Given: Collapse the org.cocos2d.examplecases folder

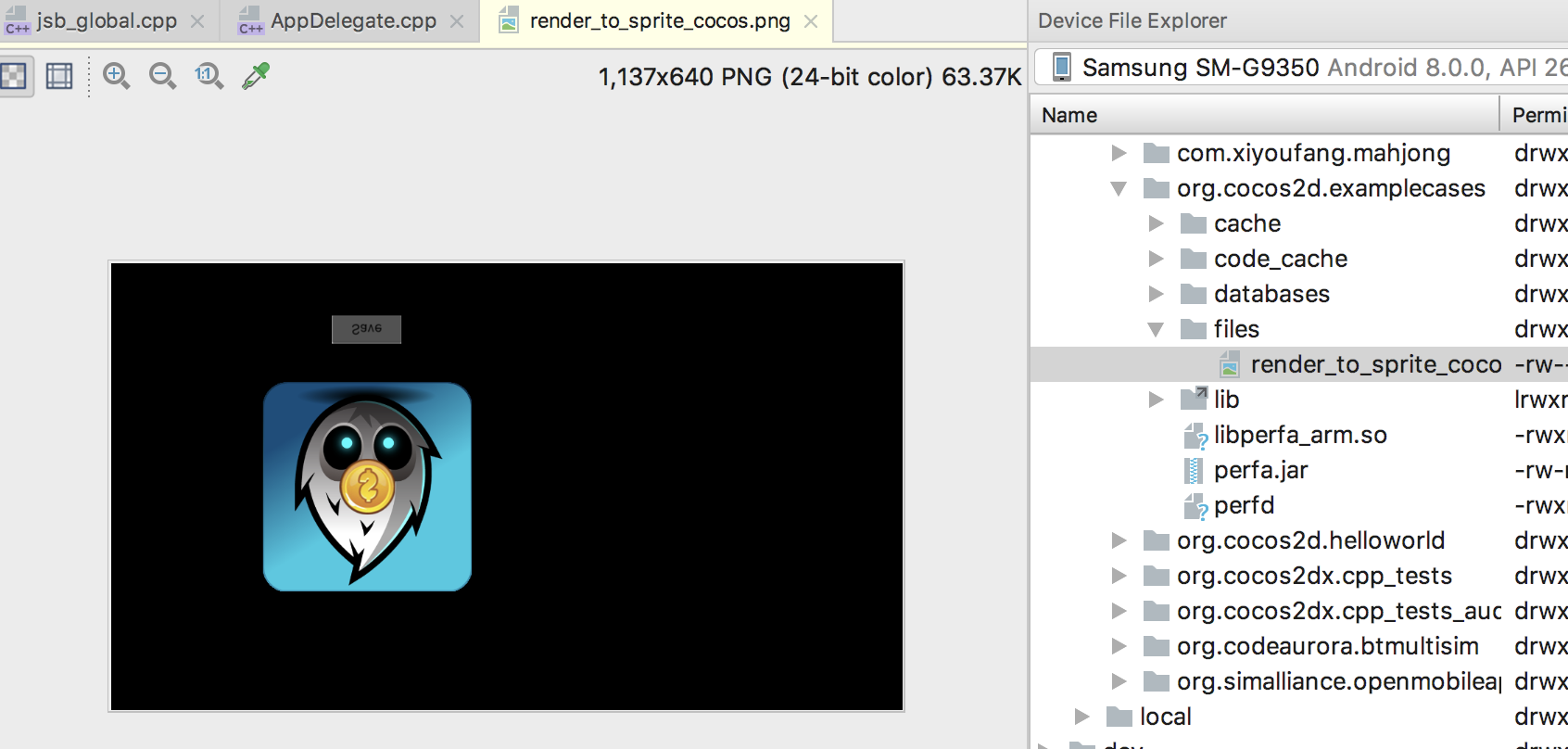Looking at the screenshot, I should [1119, 188].
